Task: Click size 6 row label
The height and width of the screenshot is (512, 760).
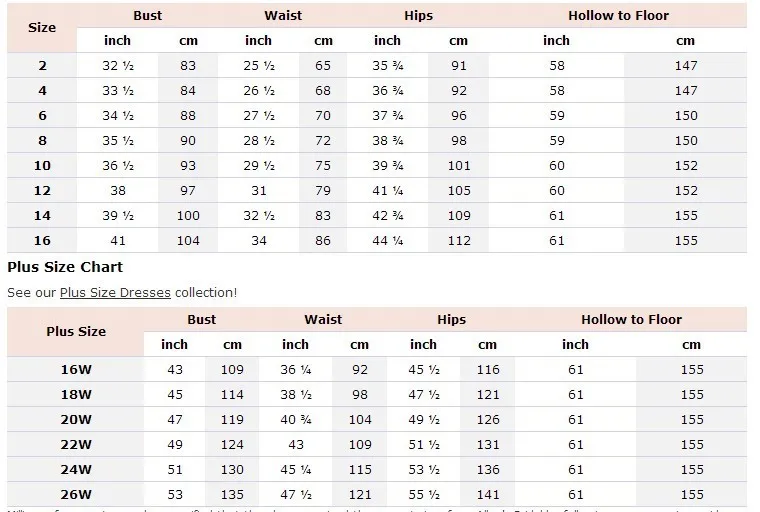Action: 42,115
